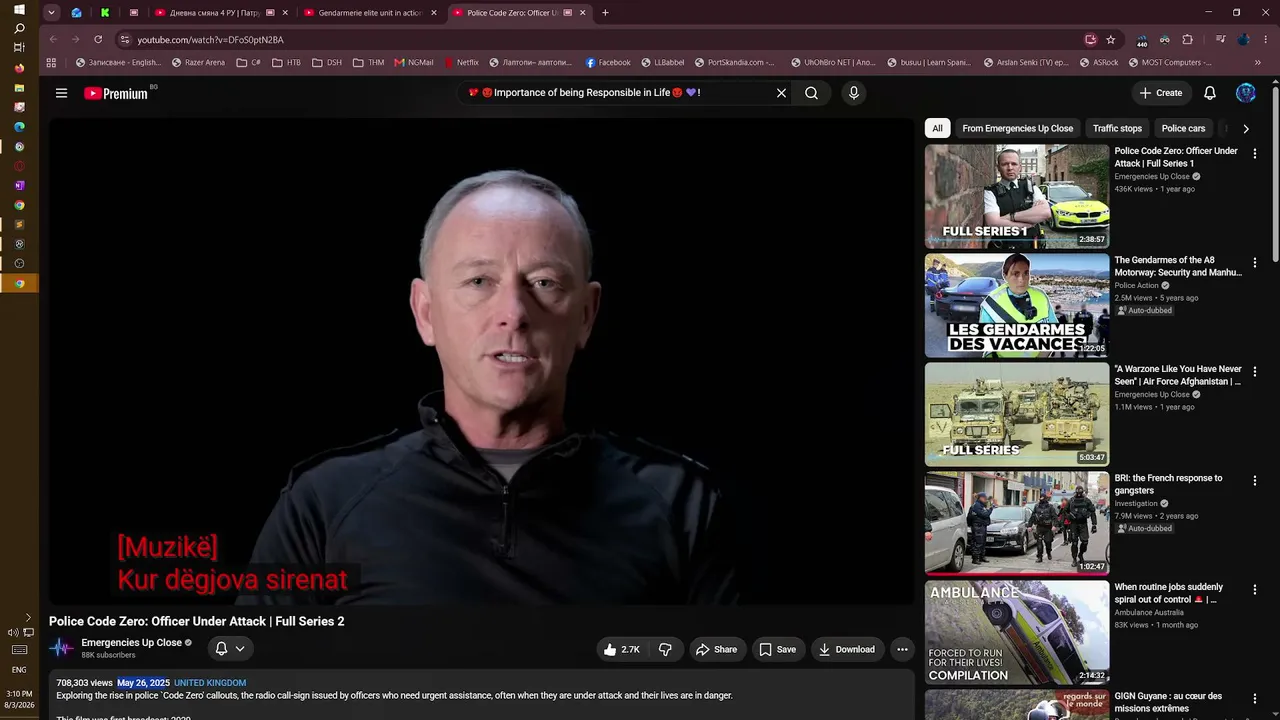Reload the page with refresh button
The image size is (1280, 720).
[98, 40]
